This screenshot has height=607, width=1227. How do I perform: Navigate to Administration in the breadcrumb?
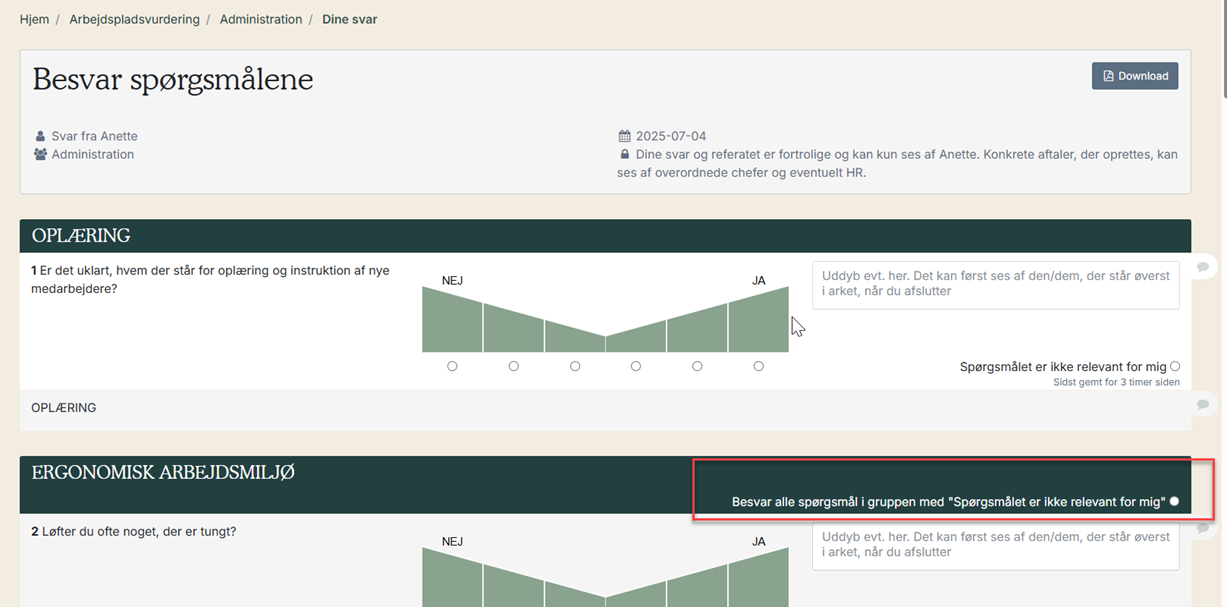coord(260,19)
